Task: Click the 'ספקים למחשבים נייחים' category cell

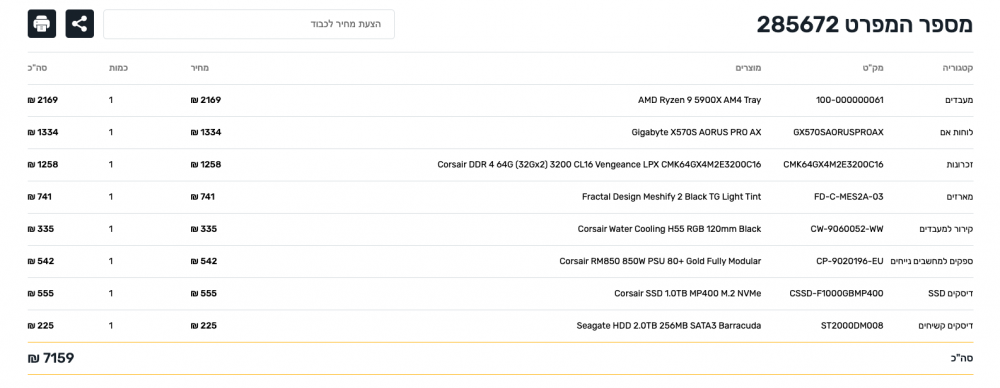Action: (x=931, y=261)
